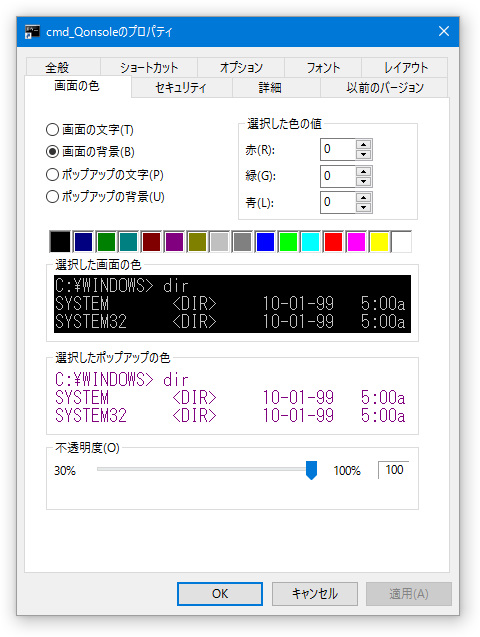Screen dimensions: 480x637
Task: Open the レイアウト tab
Action: pyautogui.click(x=405, y=67)
